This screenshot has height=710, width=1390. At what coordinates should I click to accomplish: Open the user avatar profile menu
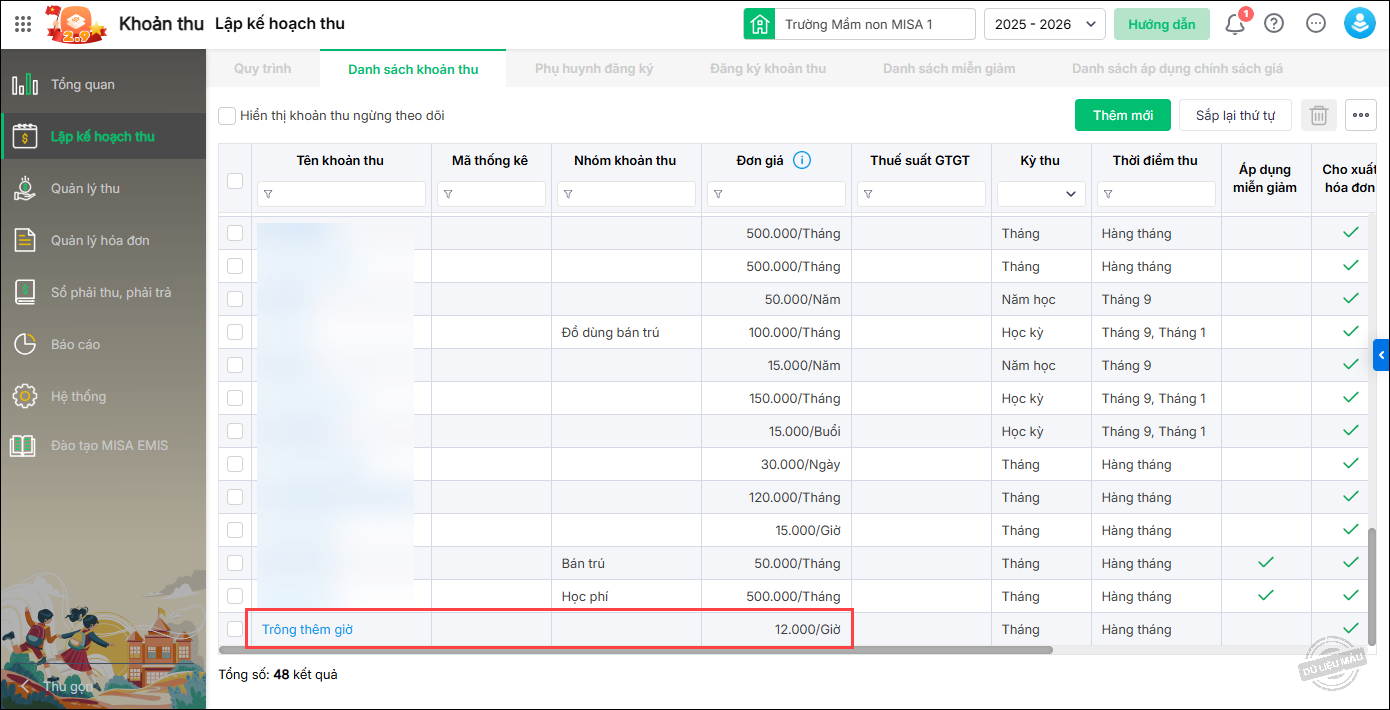(1360, 24)
